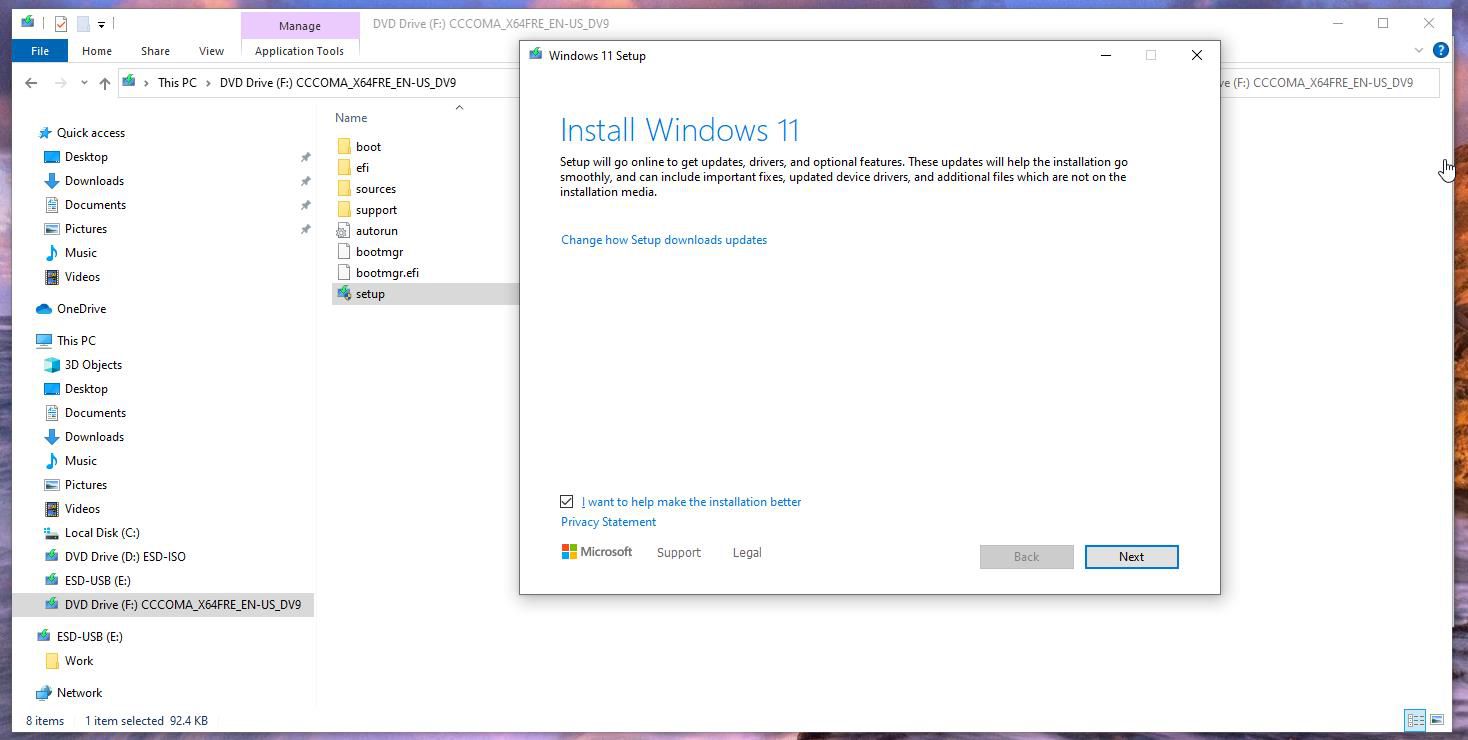
Task: Open the Support link in Setup
Action: tap(678, 553)
